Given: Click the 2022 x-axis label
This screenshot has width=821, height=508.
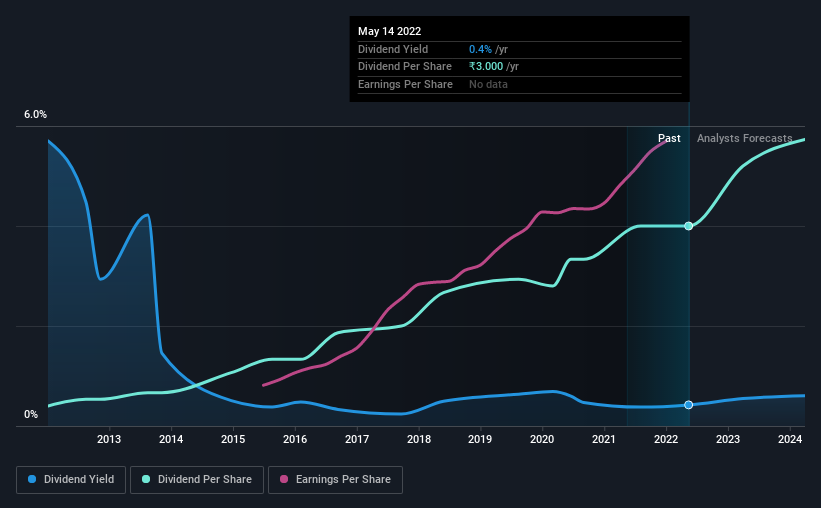Looking at the screenshot, I should (666, 439).
